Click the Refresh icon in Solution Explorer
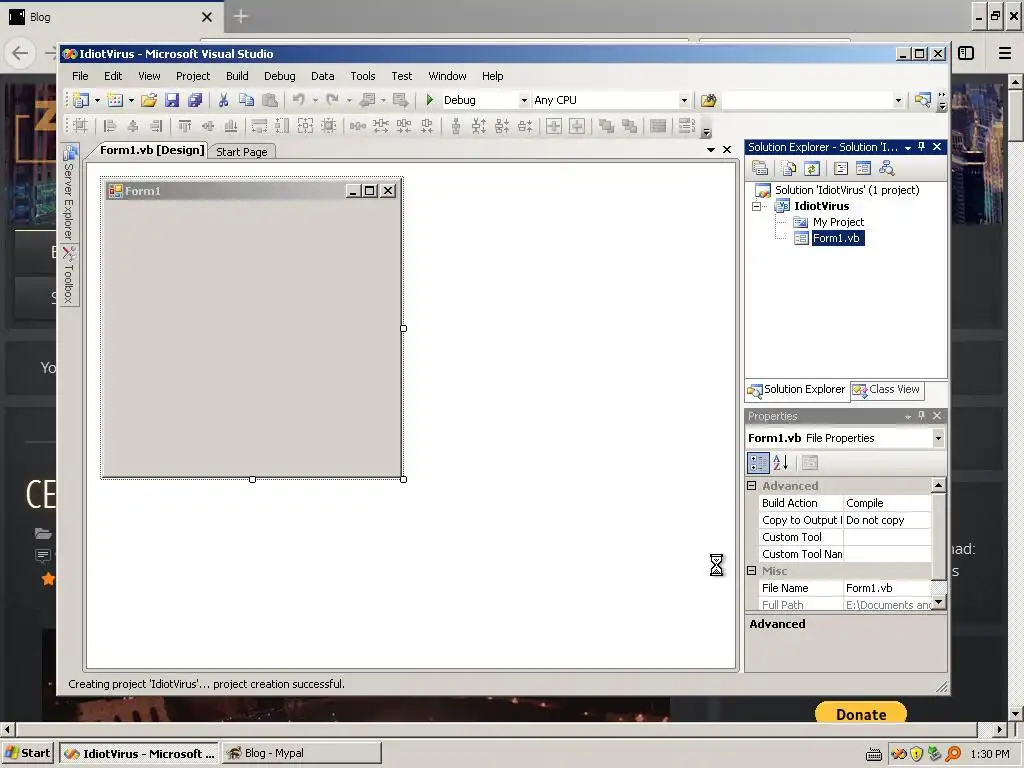 pos(812,168)
